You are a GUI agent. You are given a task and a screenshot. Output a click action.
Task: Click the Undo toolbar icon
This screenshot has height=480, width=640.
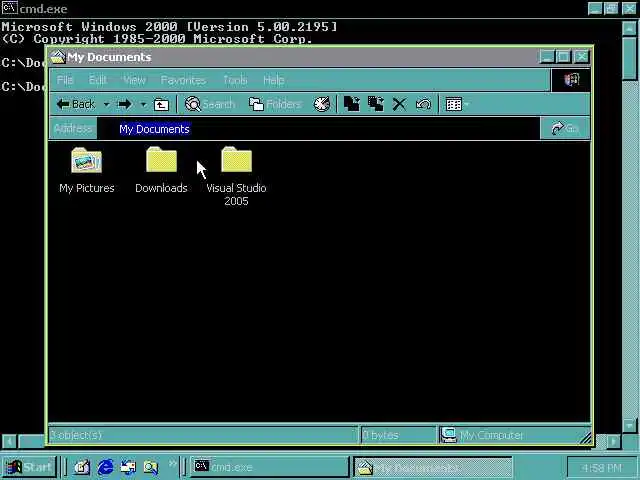click(423, 104)
